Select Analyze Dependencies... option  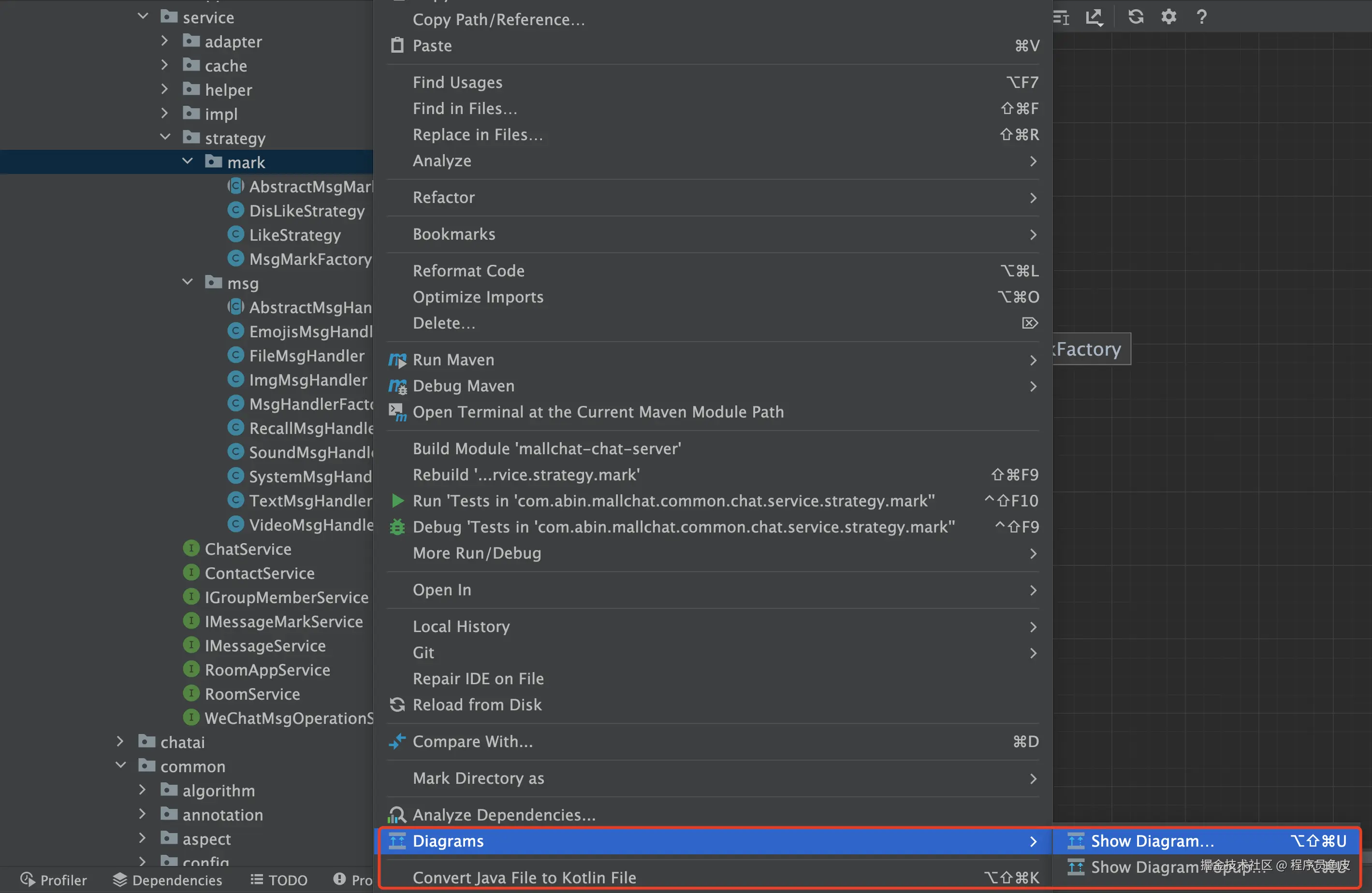pos(504,814)
